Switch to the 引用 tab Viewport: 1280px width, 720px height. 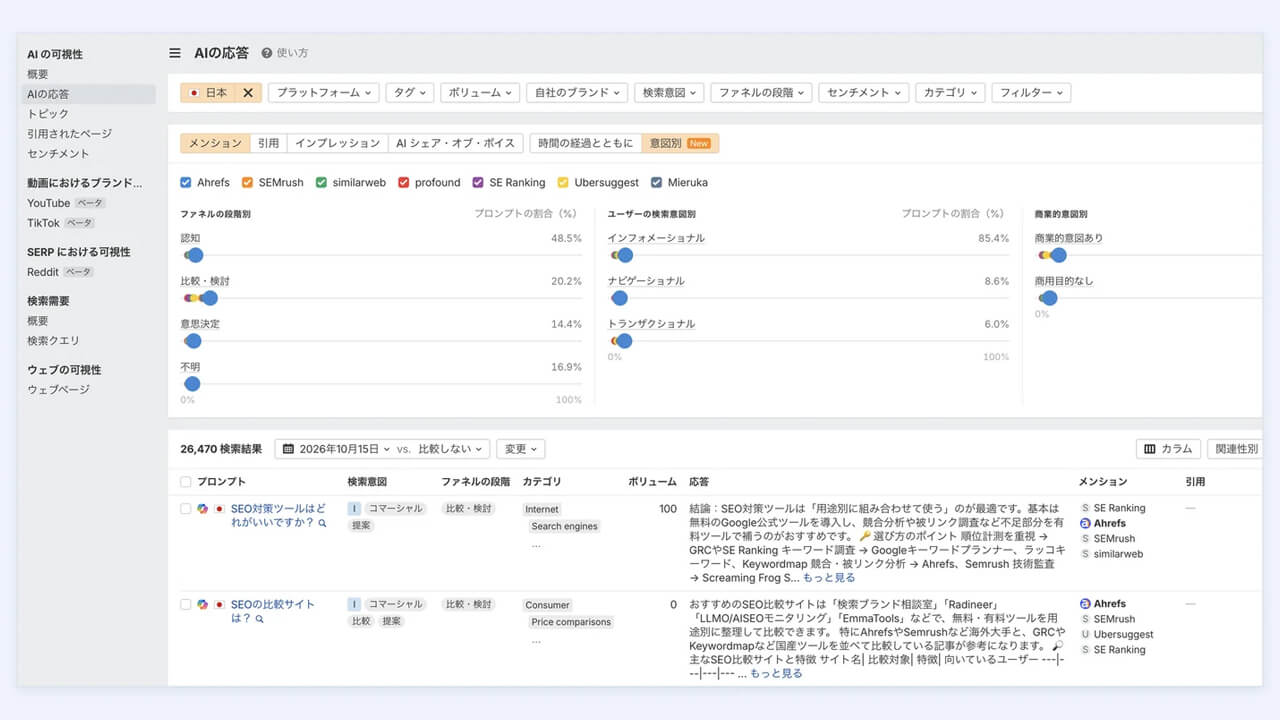(x=268, y=143)
